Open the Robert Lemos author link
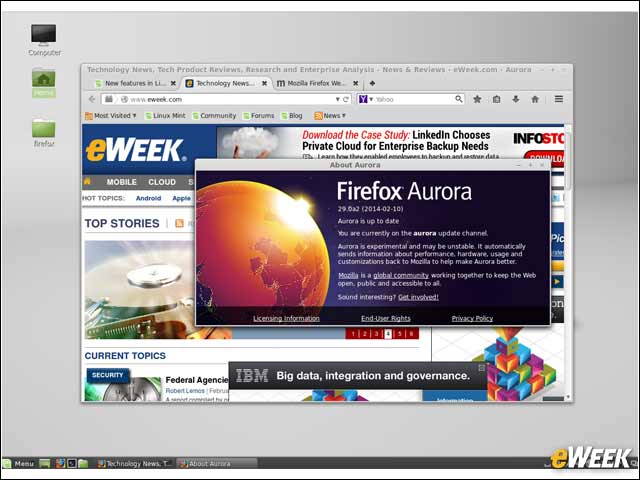The width and height of the screenshot is (640, 480). click(185, 391)
